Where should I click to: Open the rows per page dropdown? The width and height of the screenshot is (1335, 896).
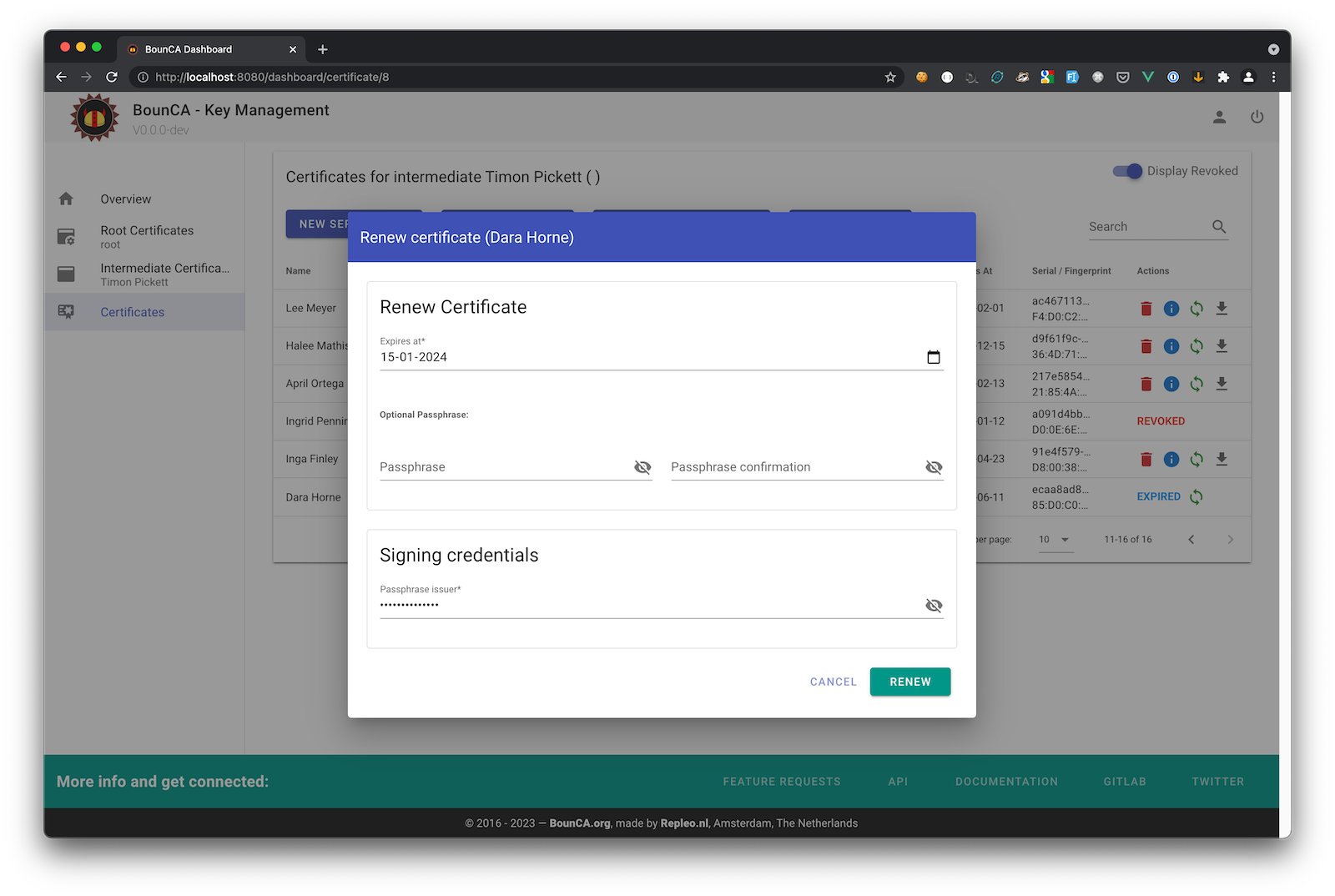tap(1055, 540)
